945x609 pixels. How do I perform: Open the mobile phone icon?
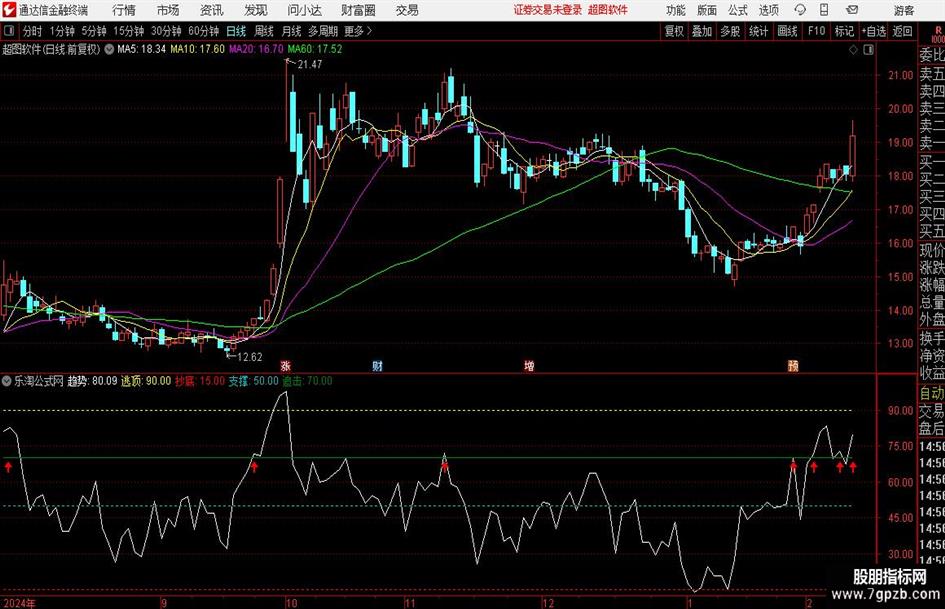point(824,10)
